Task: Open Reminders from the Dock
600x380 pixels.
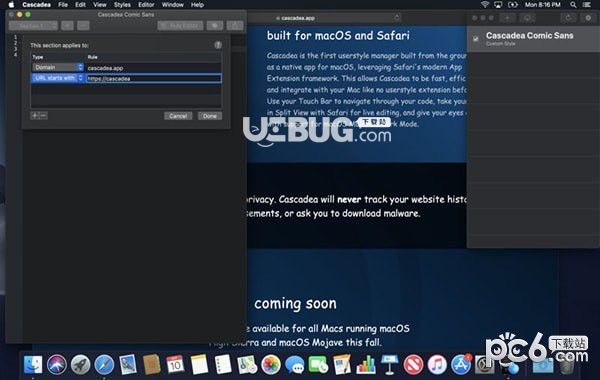Action: tap(223, 364)
